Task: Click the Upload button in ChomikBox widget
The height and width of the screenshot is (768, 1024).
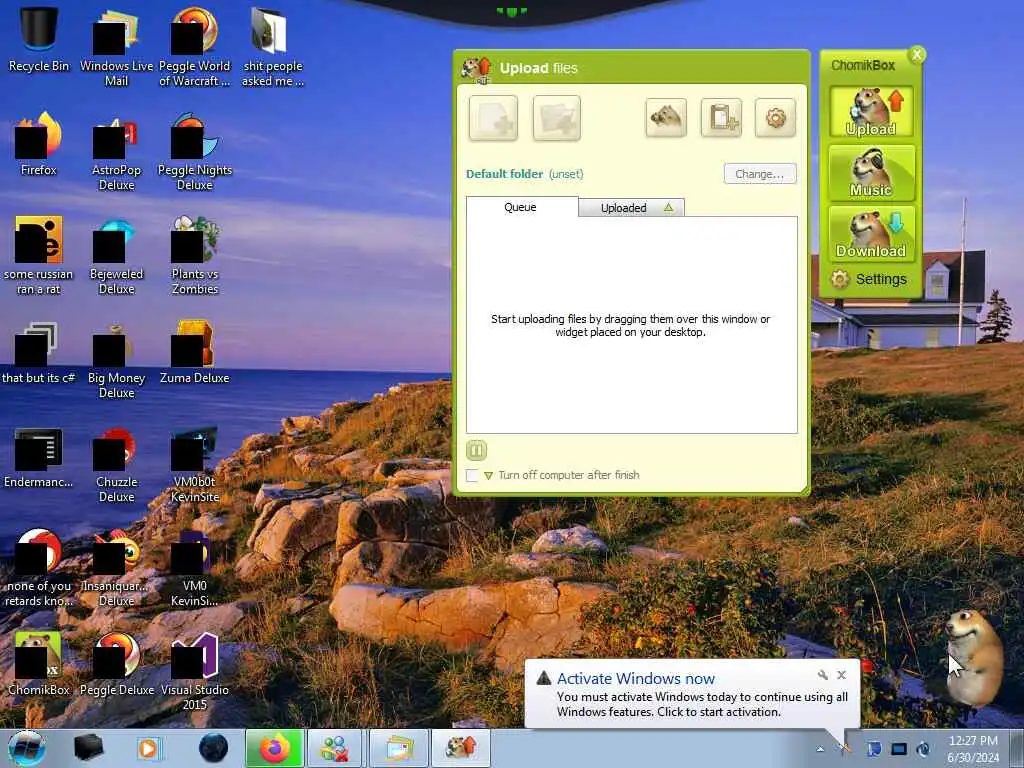Action: (871, 112)
